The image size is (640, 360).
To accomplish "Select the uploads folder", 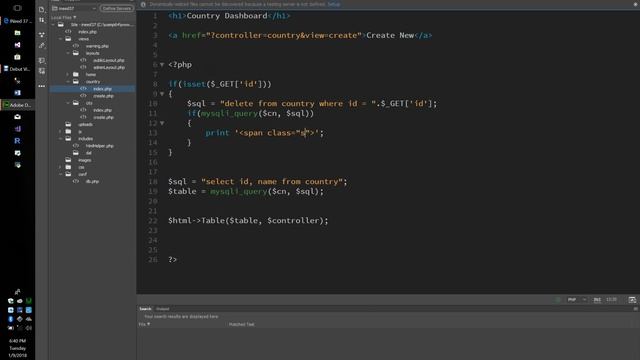I will pyautogui.click(x=85, y=124).
